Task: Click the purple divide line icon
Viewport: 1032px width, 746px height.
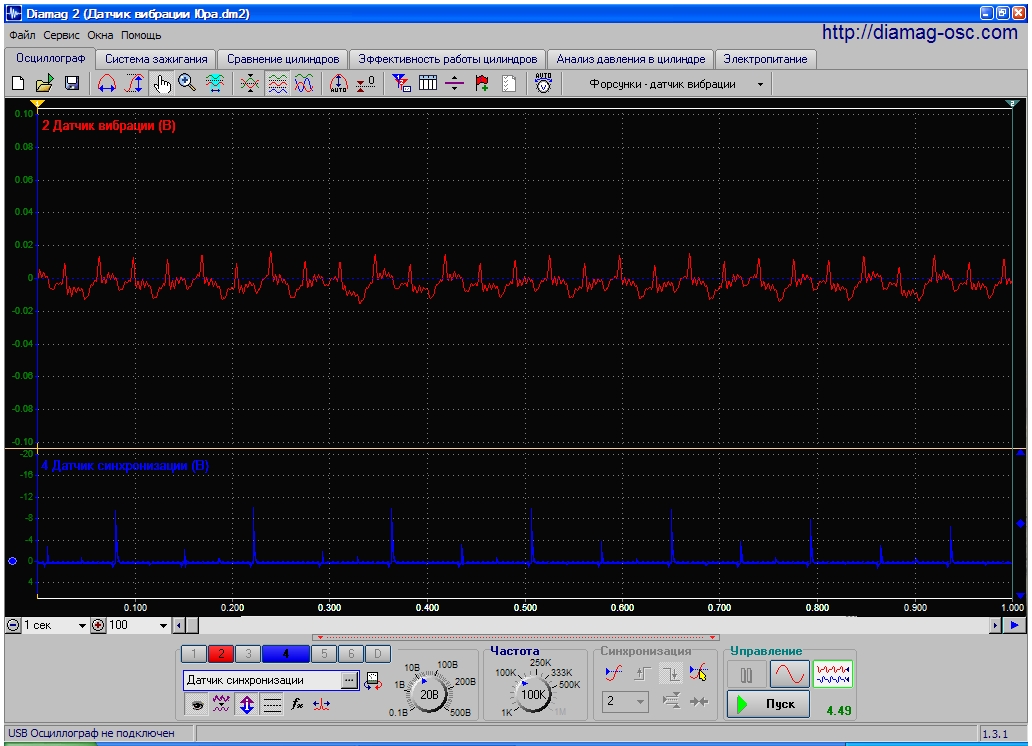Action: point(455,84)
